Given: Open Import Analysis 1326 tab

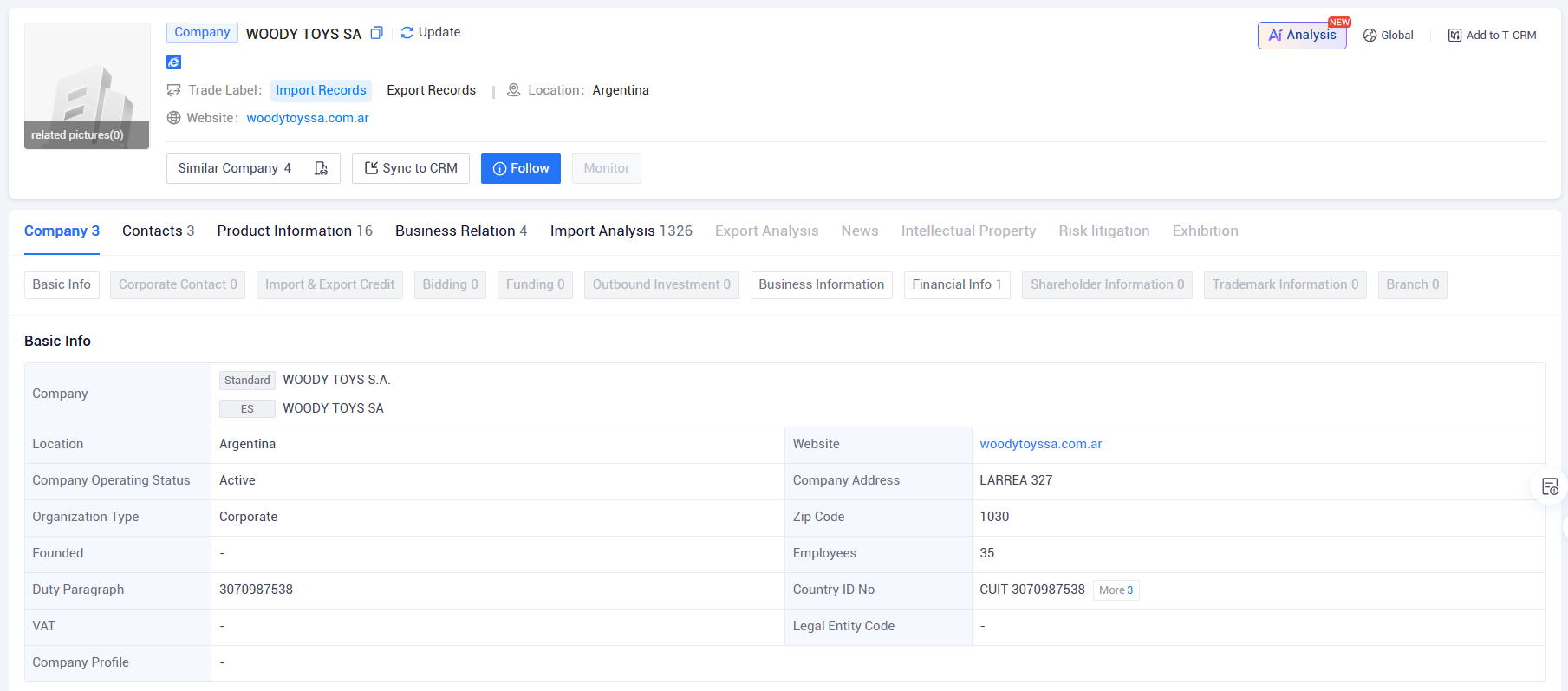Looking at the screenshot, I should click(621, 231).
